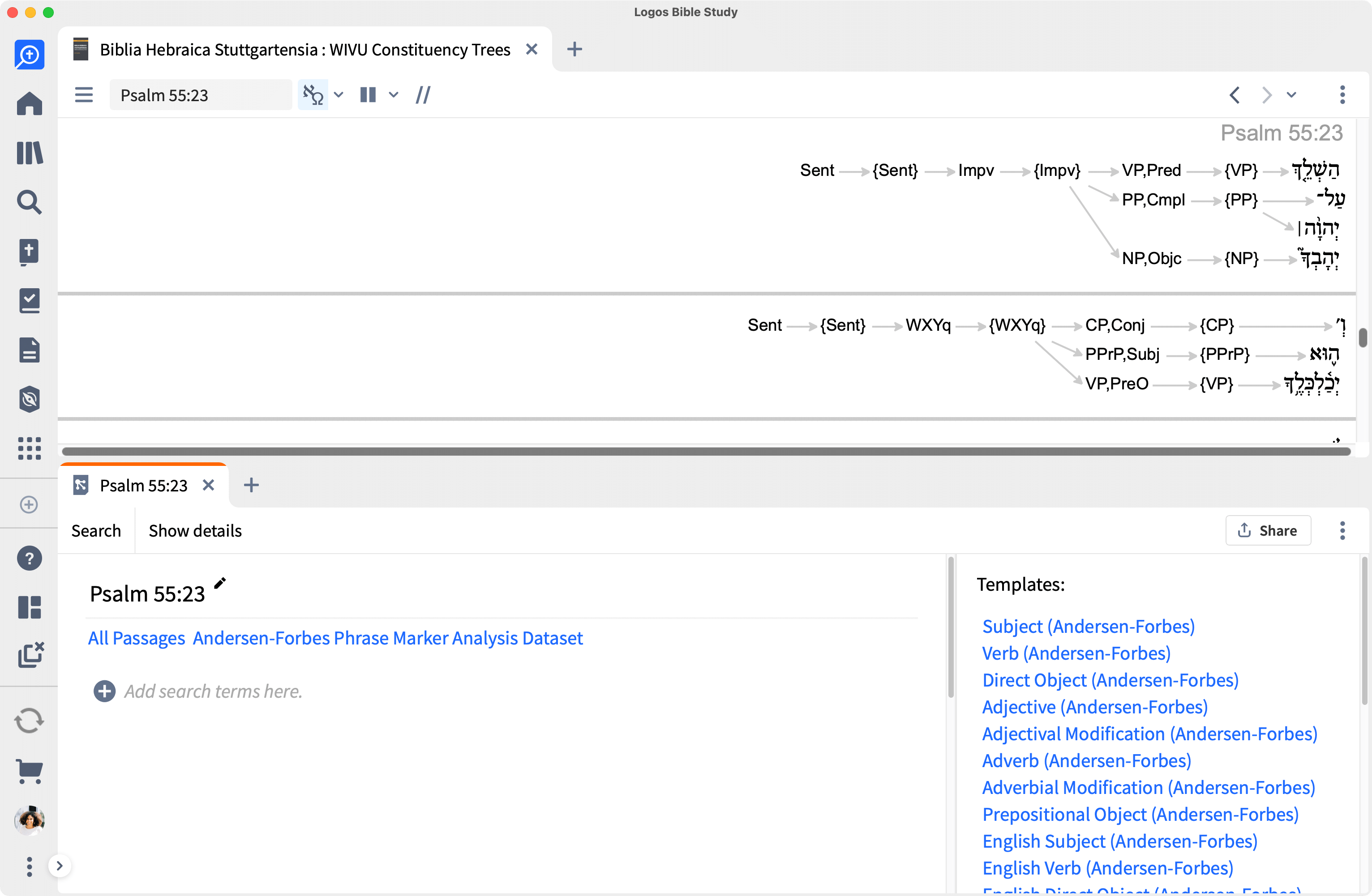Choose Direct Object (Andersen-Forbes) template

click(x=1110, y=680)
